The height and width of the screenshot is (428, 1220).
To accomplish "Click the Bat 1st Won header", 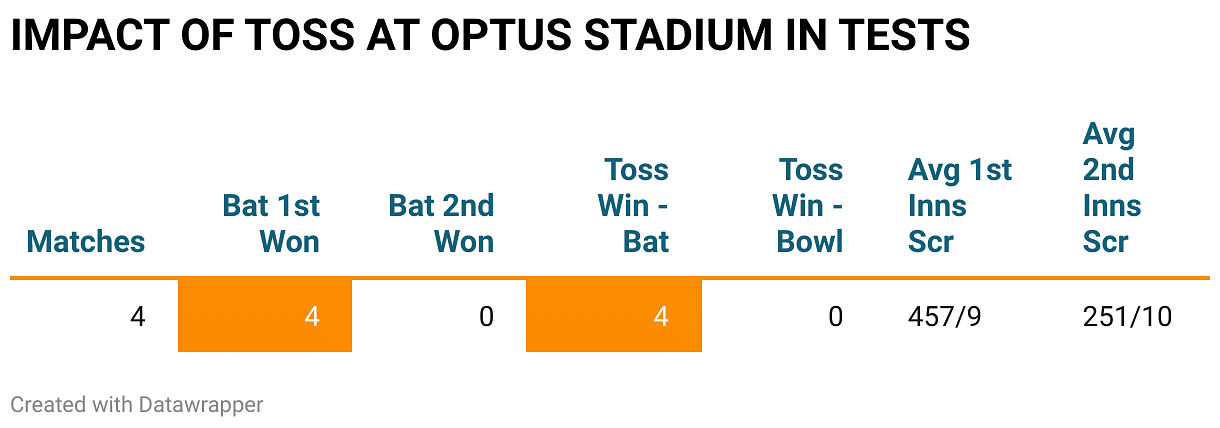I will click(x=271, y=223).
